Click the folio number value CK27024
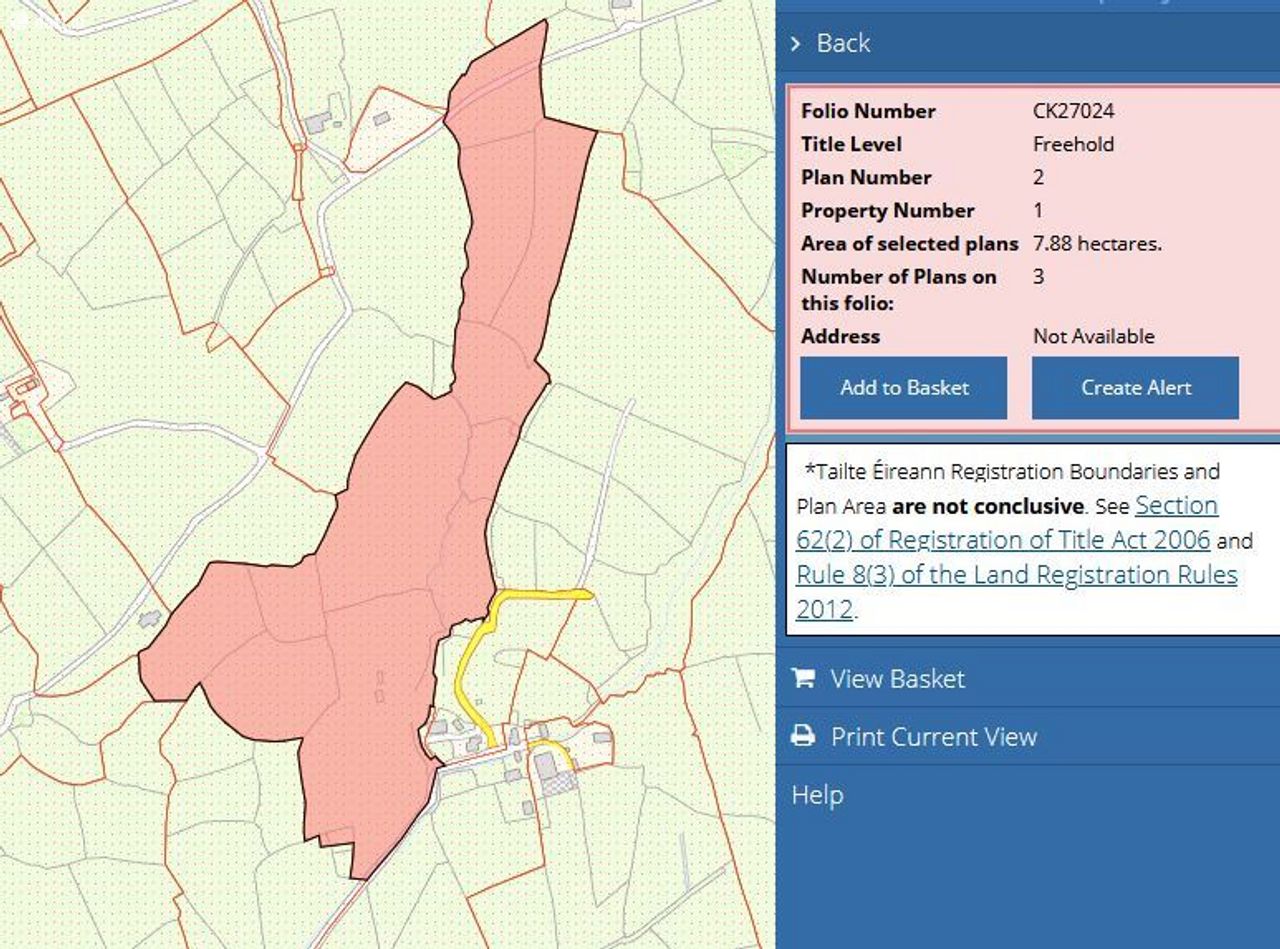Image resolution: width=1280 pixels, height=949 pixels. coord(1073,111)
